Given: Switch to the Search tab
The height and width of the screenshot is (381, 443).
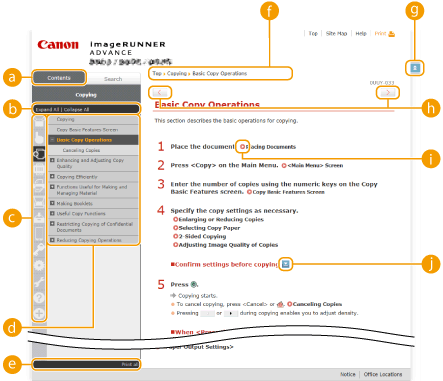Looking at the screenshot, I should 113,79.
